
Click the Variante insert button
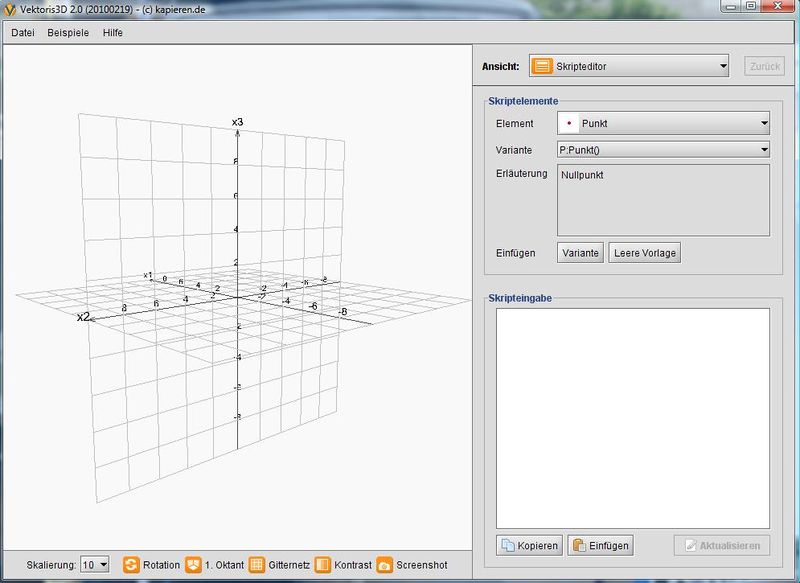pyautogui.click(x=580, y=253)
